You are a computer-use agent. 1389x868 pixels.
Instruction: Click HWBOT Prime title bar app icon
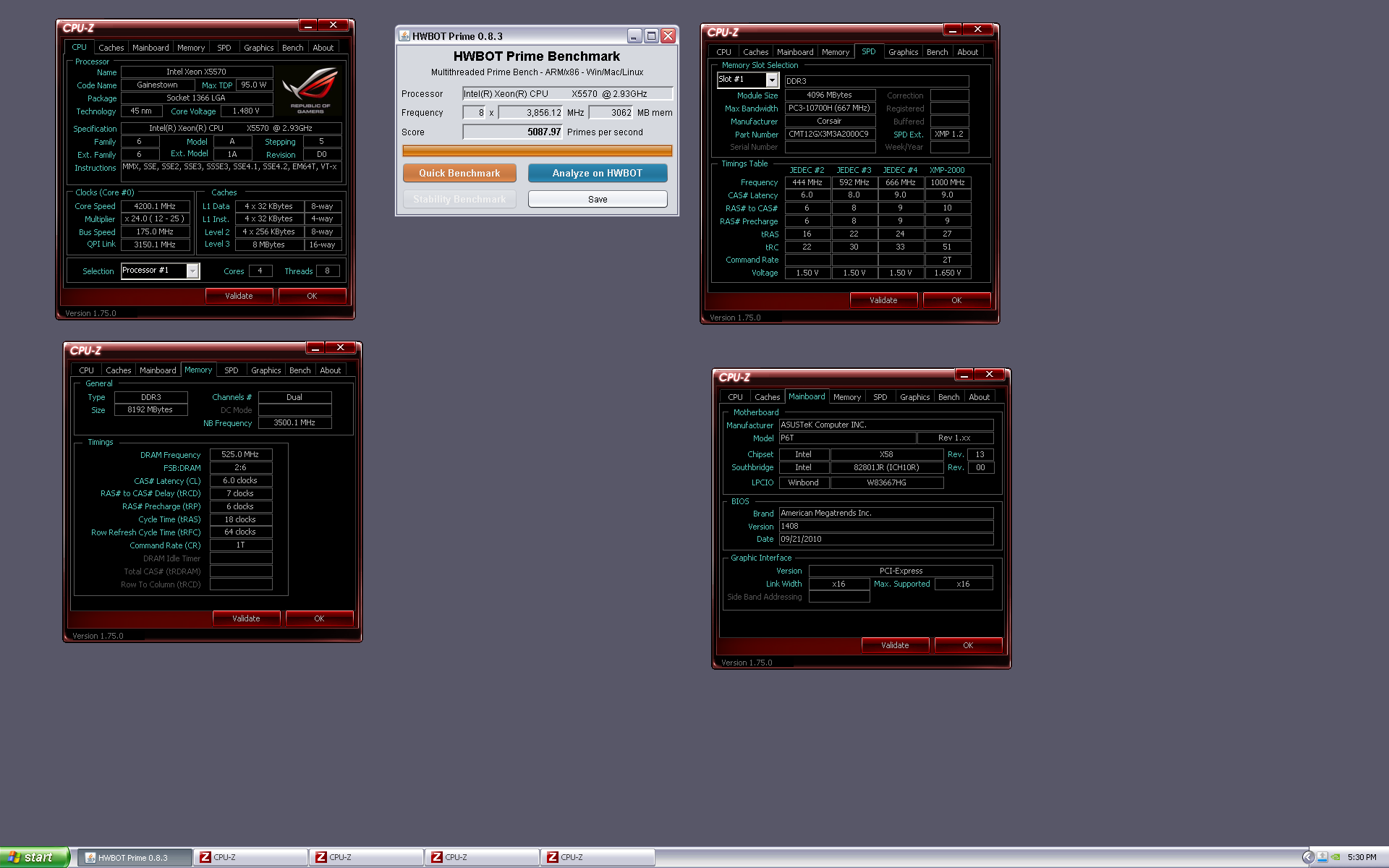click(404, 35)
